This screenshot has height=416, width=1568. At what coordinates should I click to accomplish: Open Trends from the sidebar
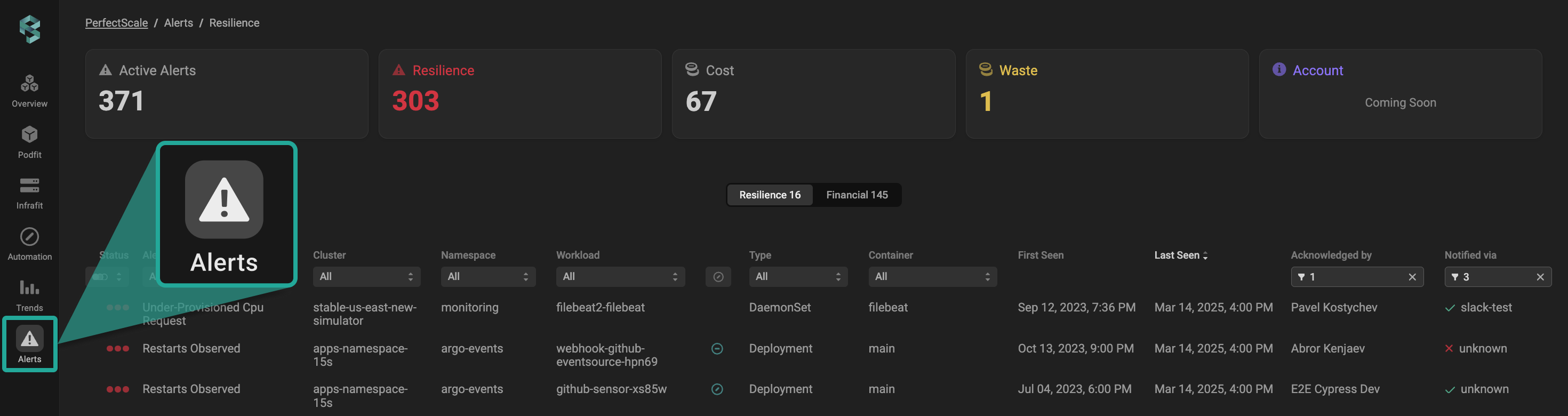click(29, 295)
